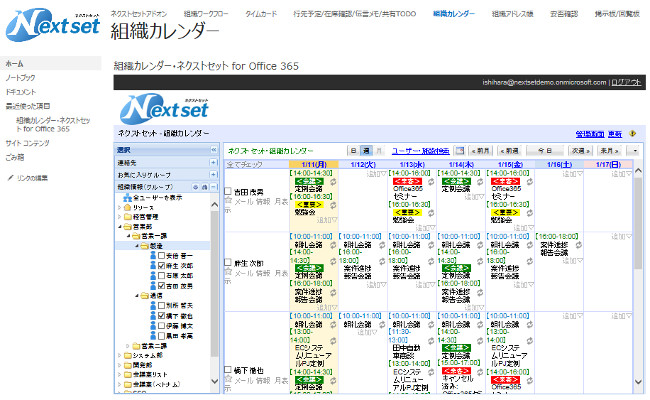Collapse the 組織情報(グループ) section with its minus button
This screenshot has width=650, height=400.
(214, 187)
